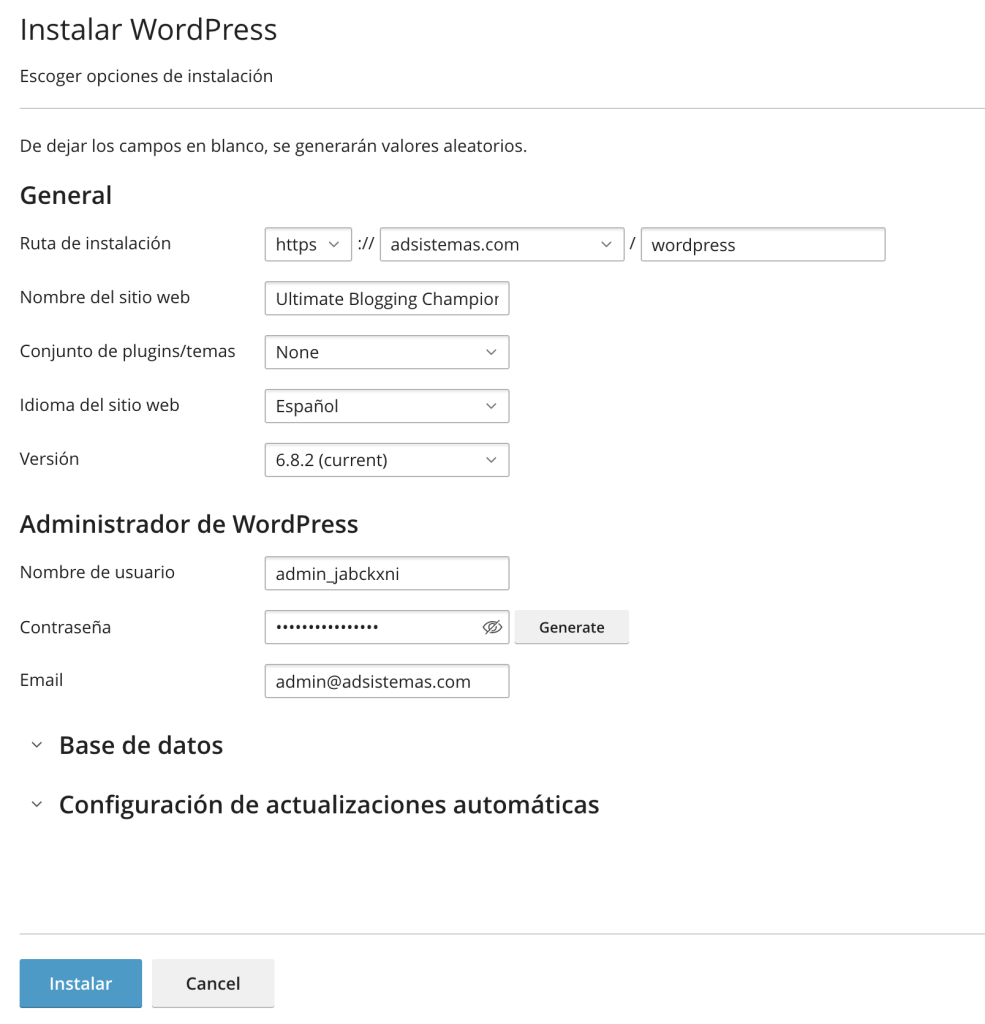985x1024 pixels.
Task: Click the Nombre del sitio web field
Action: pos(387,298)
